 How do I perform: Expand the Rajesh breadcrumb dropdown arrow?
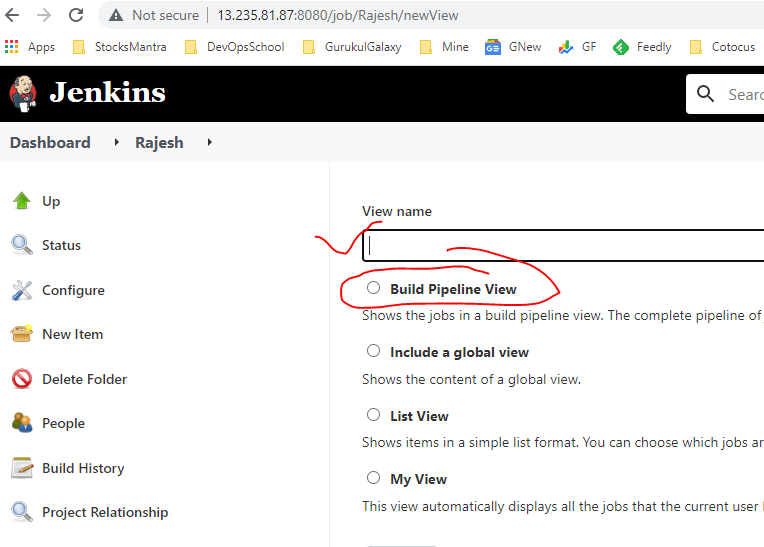(x=209, y=143)
